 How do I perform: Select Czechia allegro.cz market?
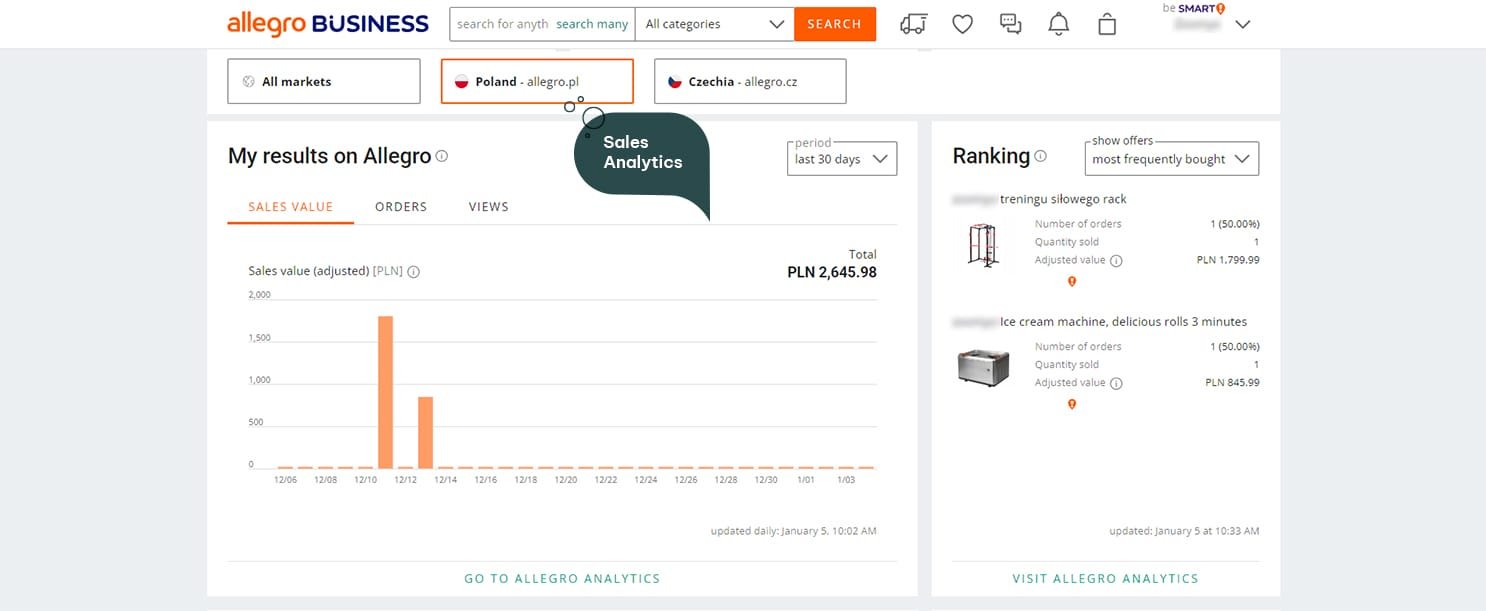[750, 81]
